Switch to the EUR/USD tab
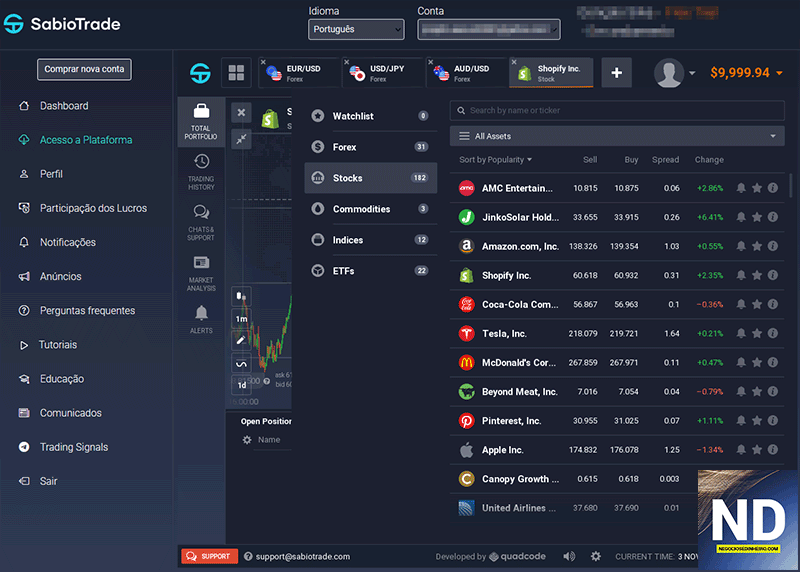Screen dimensions: 800x572 click(x=299, y=73)
